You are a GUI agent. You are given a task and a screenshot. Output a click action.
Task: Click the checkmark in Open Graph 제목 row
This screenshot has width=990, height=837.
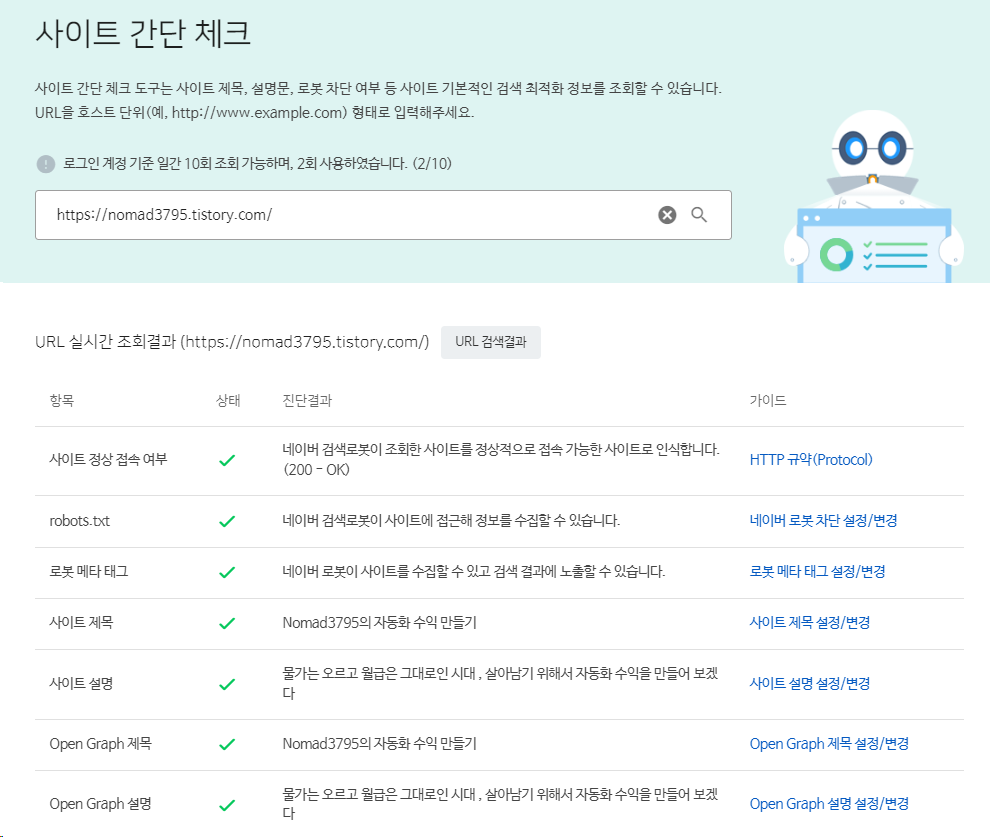coord(227,744)
